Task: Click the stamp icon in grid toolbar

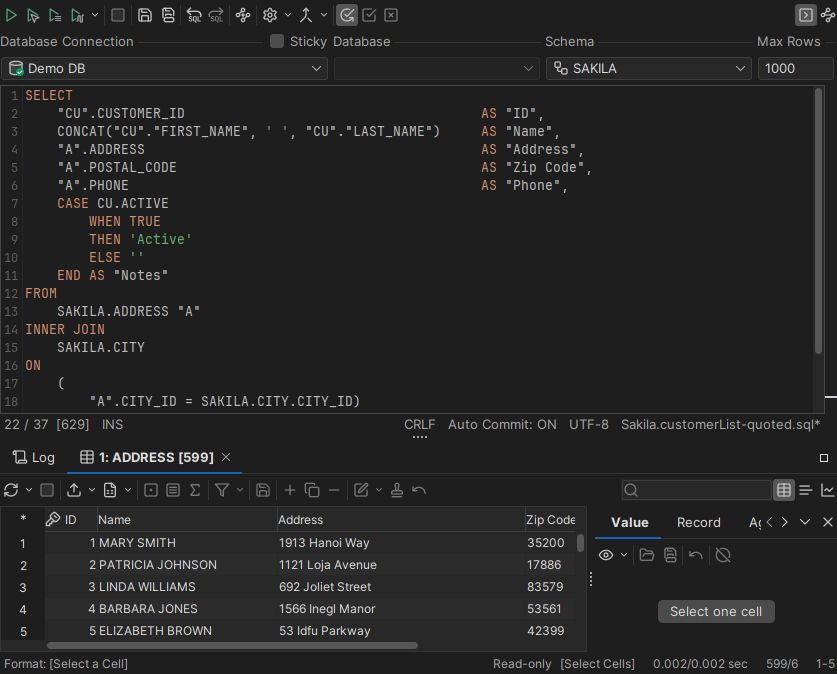Action: [397, 490]
